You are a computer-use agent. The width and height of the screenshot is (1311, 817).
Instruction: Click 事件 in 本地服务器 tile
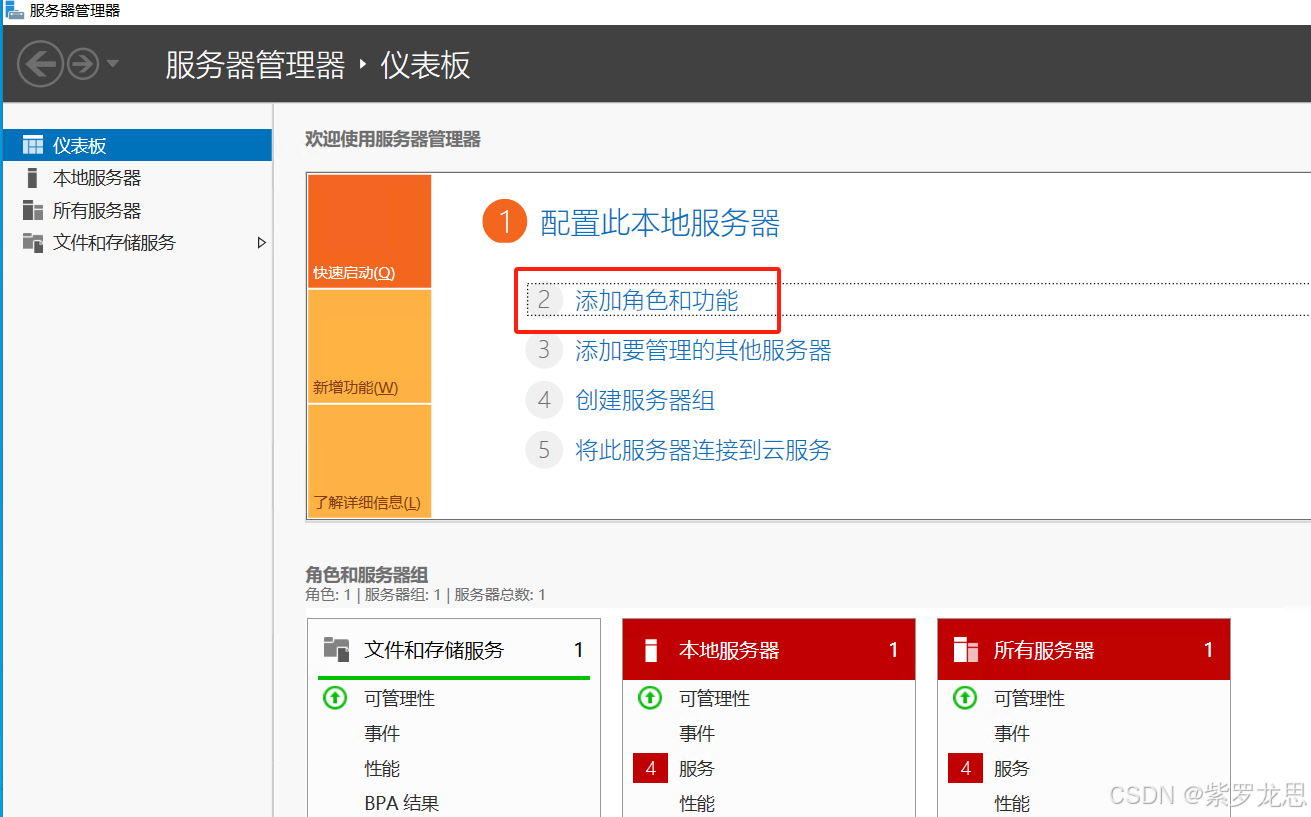pos(697,733)
